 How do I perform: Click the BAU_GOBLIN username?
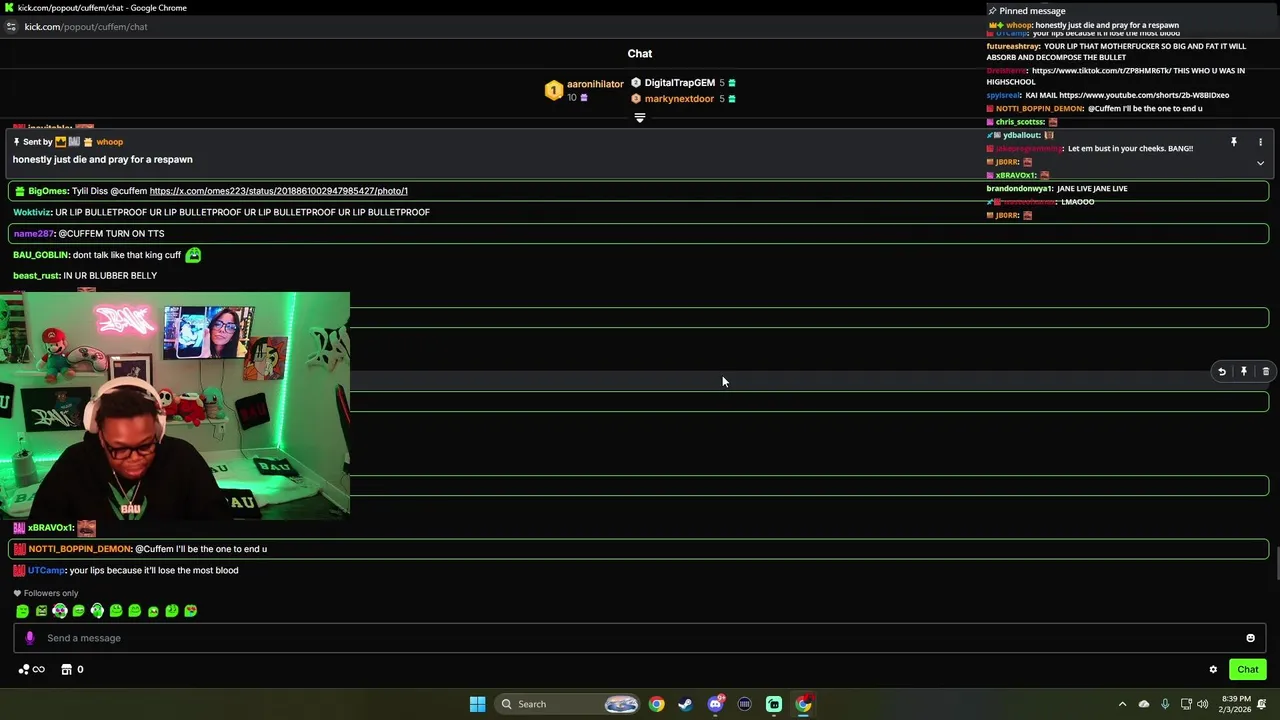(40, 255)
